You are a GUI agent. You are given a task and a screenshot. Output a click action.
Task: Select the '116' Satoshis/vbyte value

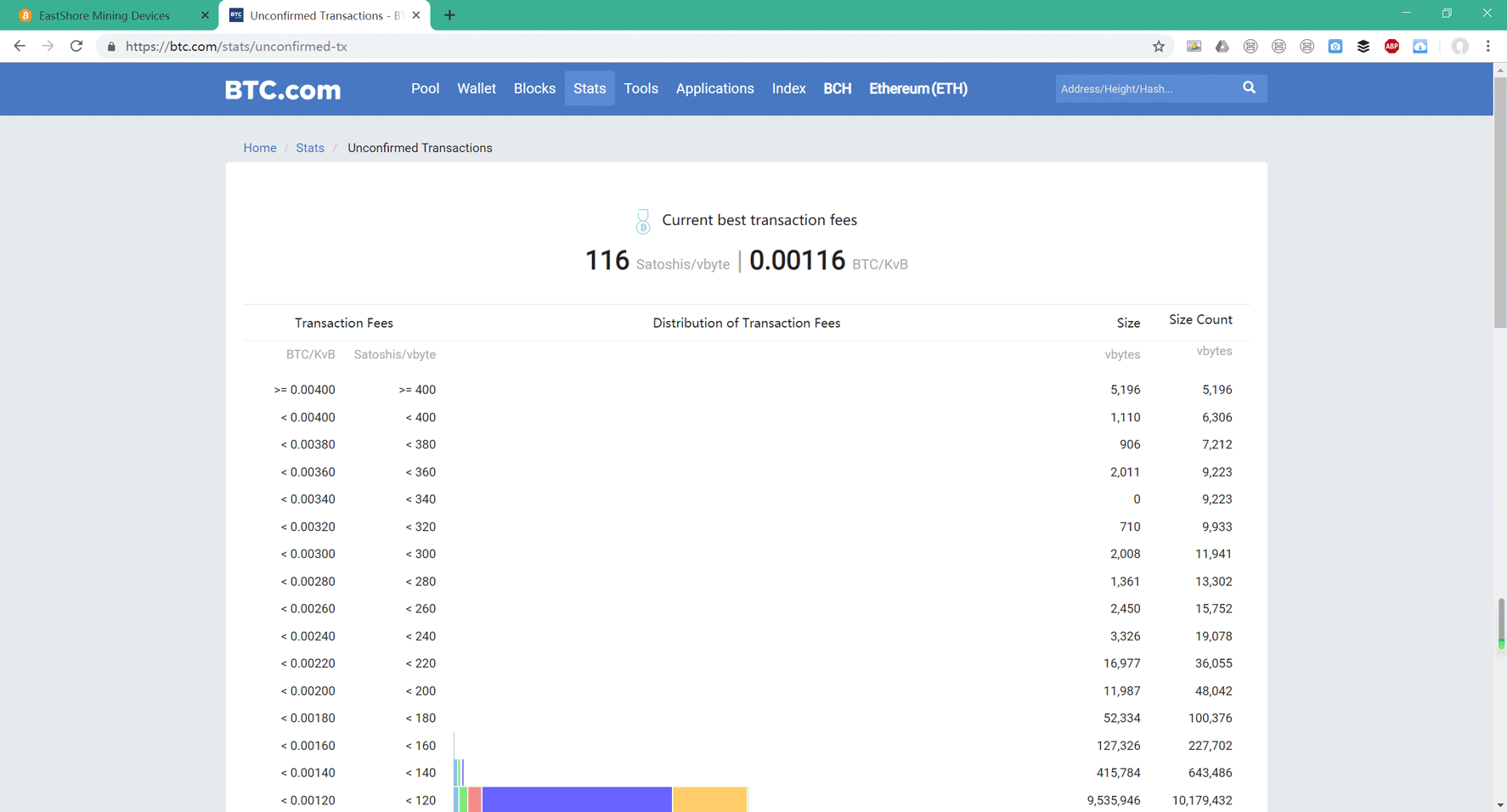(x=607, y=260)
